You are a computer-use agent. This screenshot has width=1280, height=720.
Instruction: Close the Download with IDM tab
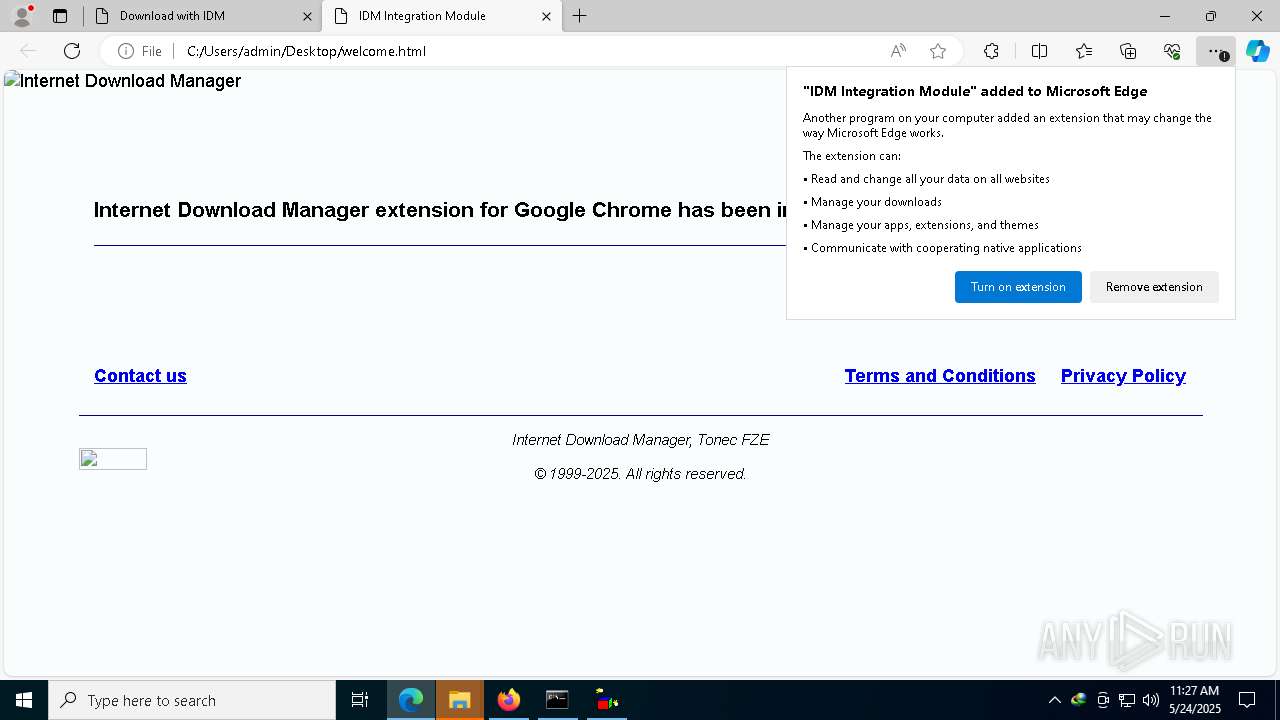(x=307, y=16)
